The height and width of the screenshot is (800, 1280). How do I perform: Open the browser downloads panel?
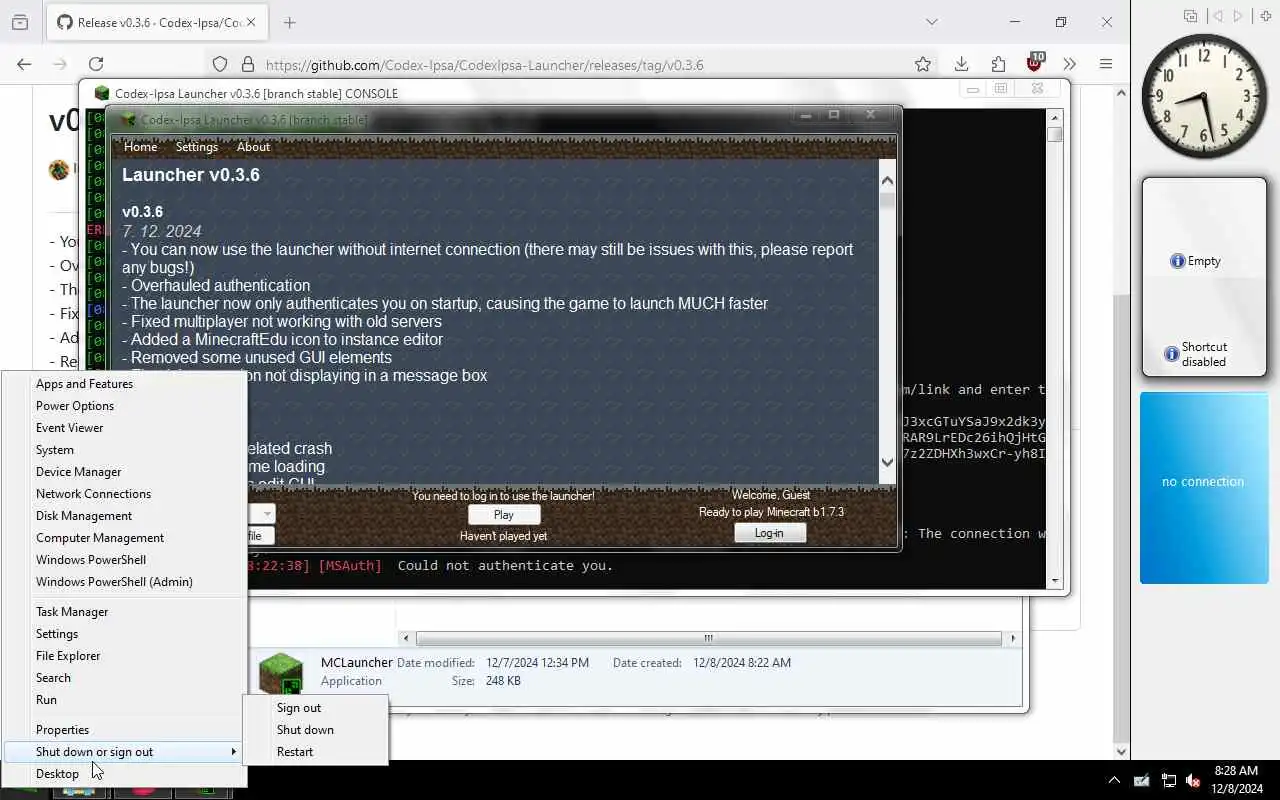pos(961,64)
